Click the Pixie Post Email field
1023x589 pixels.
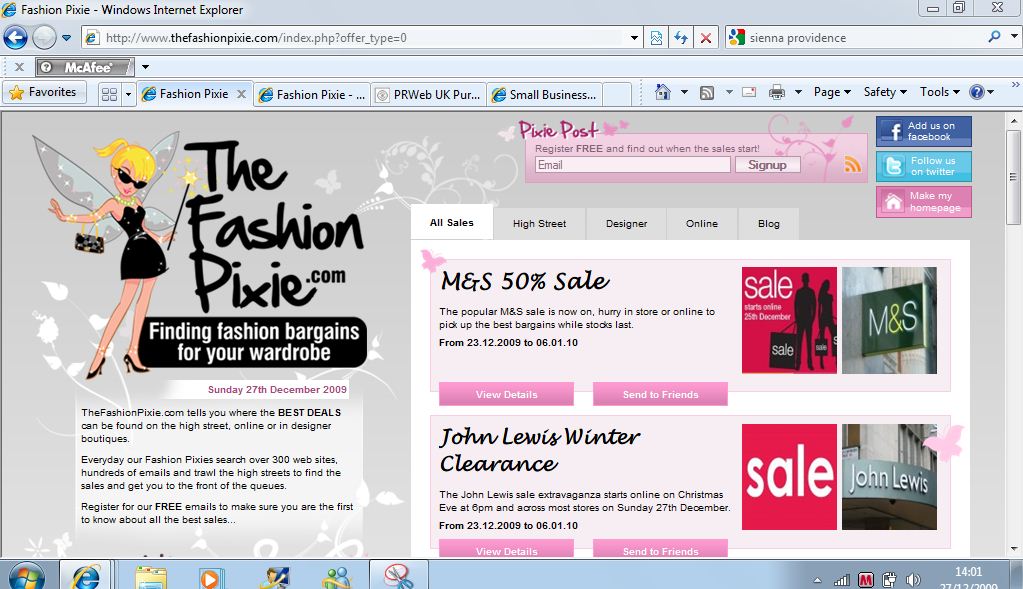click(x=632, y=165)
